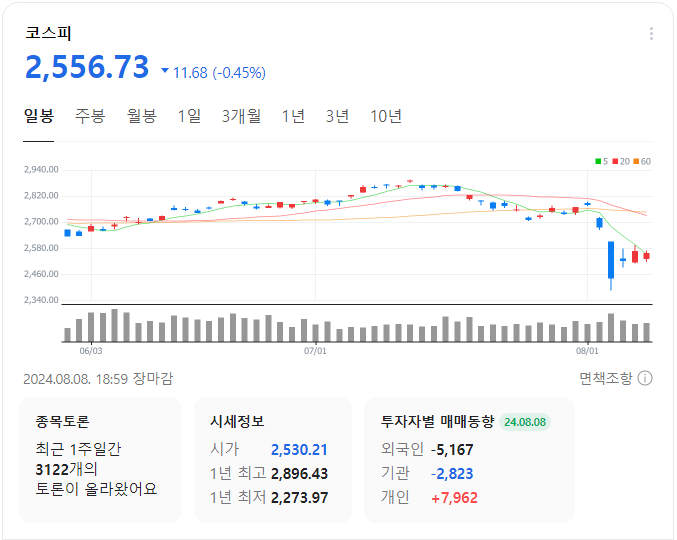Viewport: 677px width, 540px height.
Task: Switch to the 주봉 weekly tab
Action: tap(90, 116)
